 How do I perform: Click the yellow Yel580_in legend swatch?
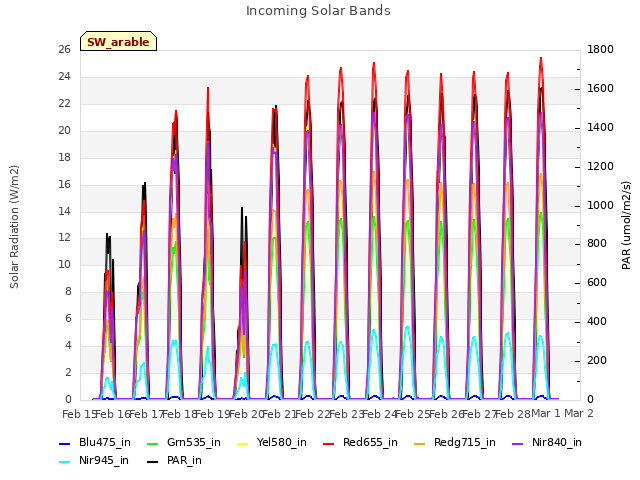pyautogui.click(x=242, y=444)
